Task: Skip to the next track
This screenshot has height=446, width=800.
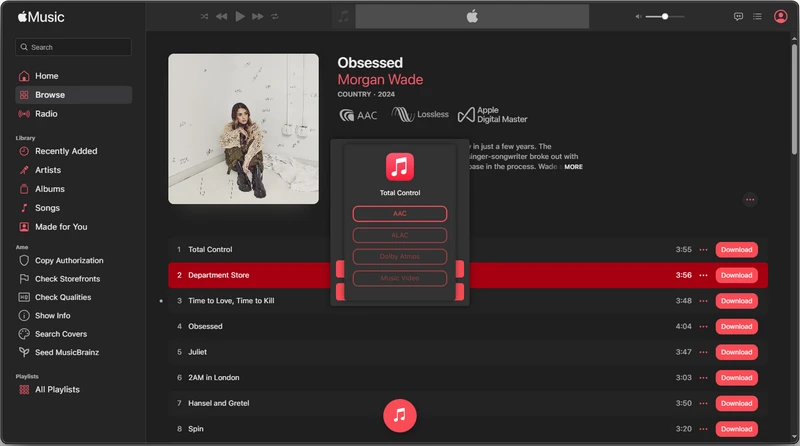Action: point(258,16)
